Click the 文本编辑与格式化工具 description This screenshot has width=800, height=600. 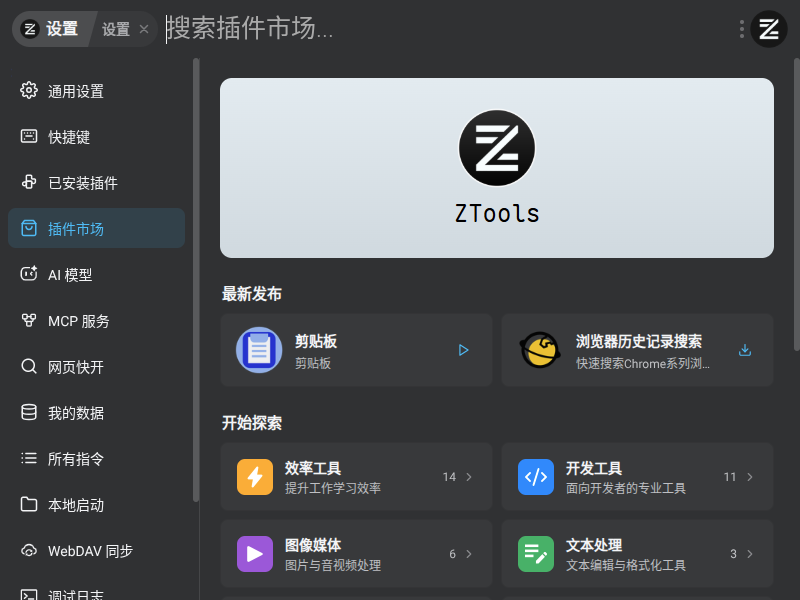coord(626,565)
